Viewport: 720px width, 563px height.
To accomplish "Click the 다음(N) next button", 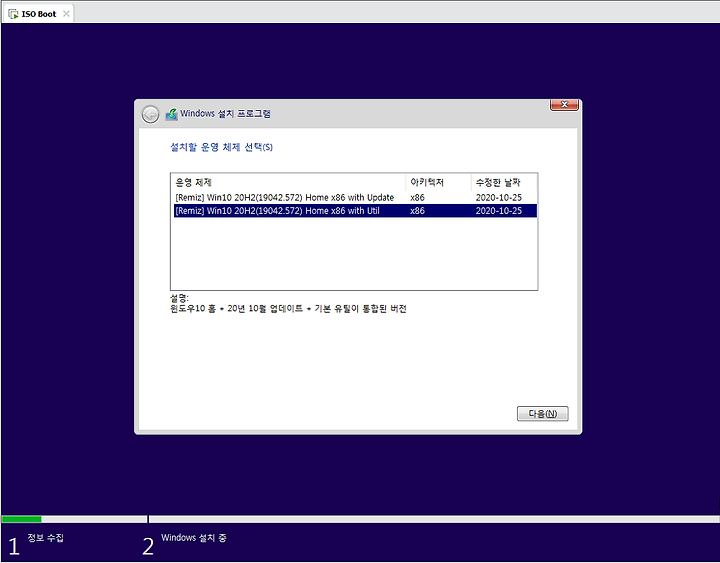I will (x=542, y=414).
